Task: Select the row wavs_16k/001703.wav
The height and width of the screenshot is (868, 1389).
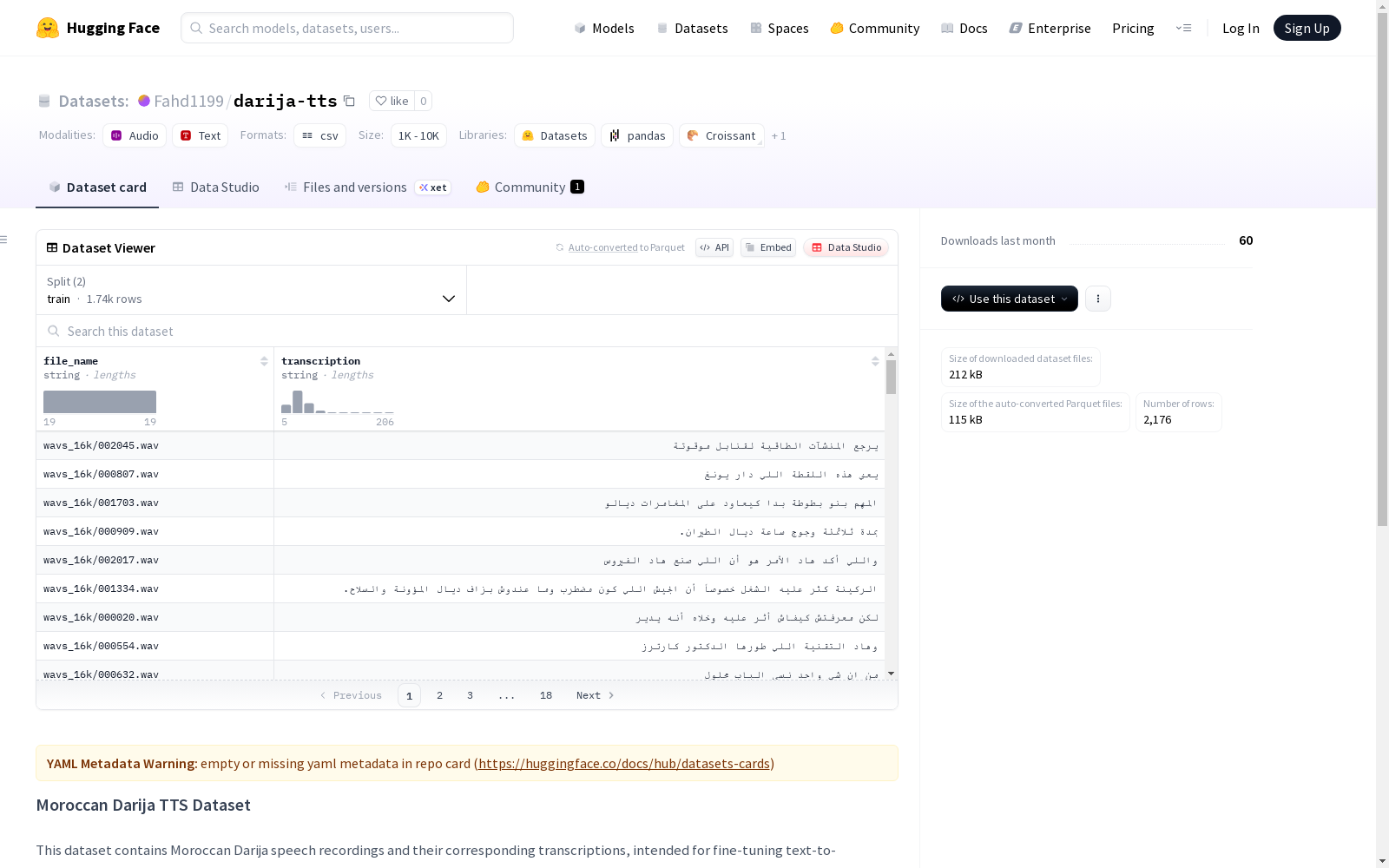Action: click(460, 503)
